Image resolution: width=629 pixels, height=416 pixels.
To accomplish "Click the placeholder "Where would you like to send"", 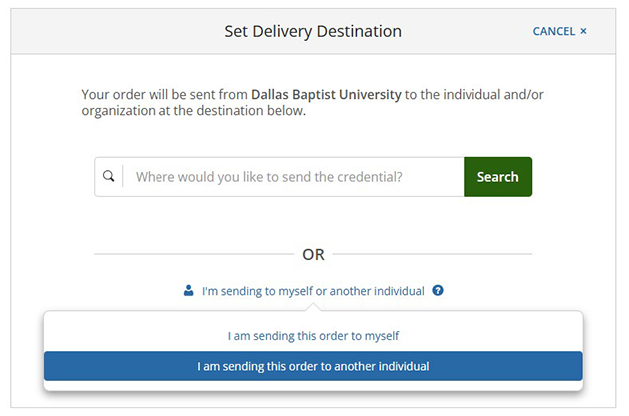I will click(x=268, y=177).
